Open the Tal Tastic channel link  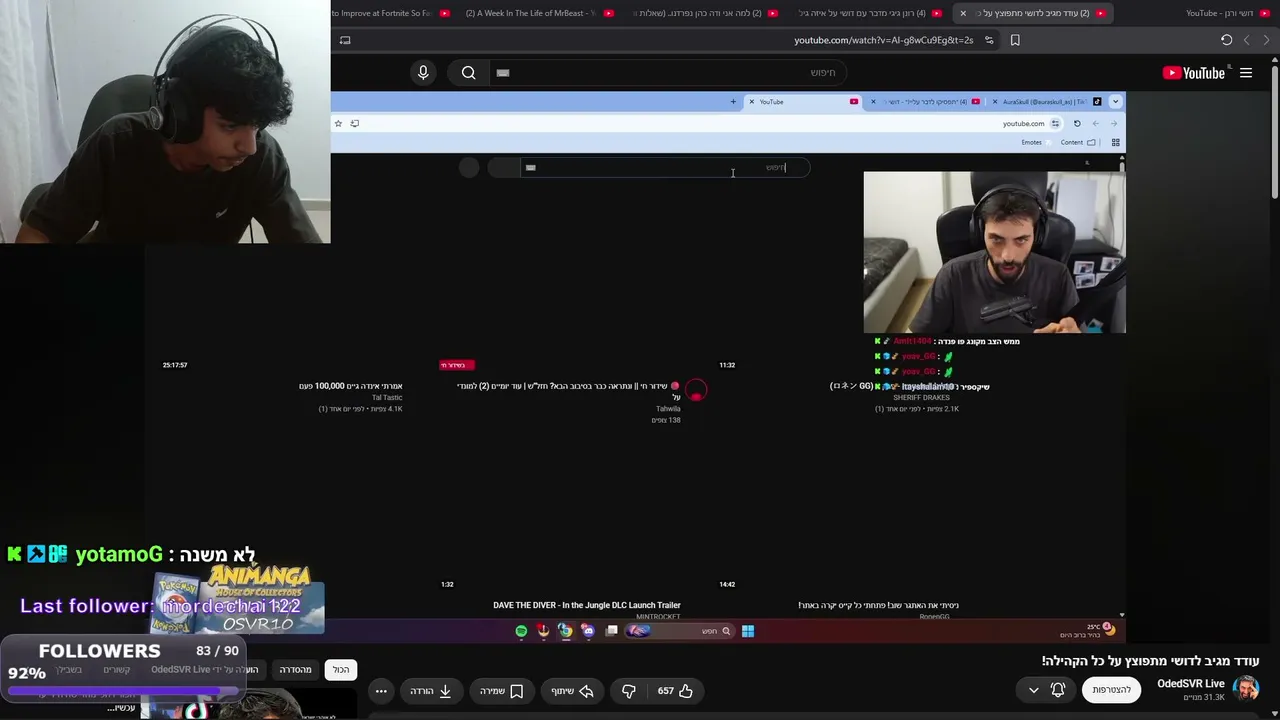(387, 398)
